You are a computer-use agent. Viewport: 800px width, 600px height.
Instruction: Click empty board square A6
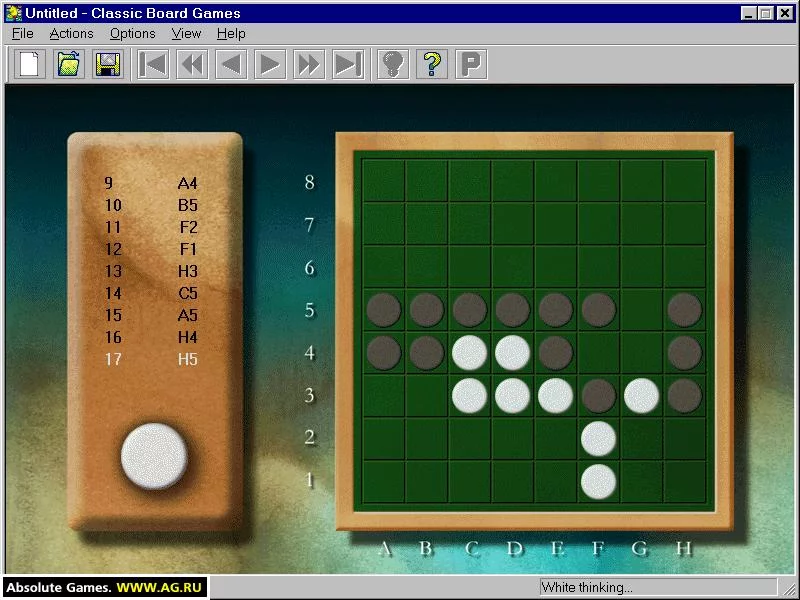[x=384, y=267]
